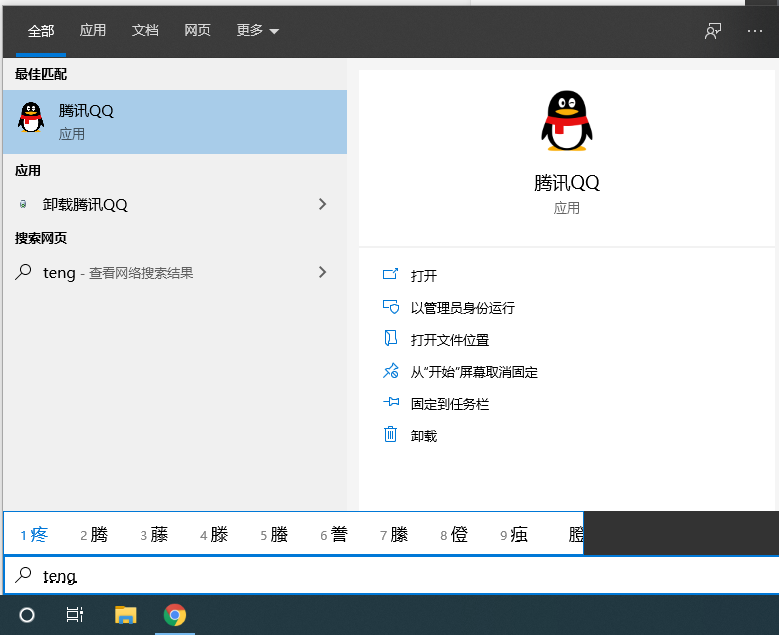Switch to the 应用 tab
Viewport: 779px width, 635px height.
(93, 31)
